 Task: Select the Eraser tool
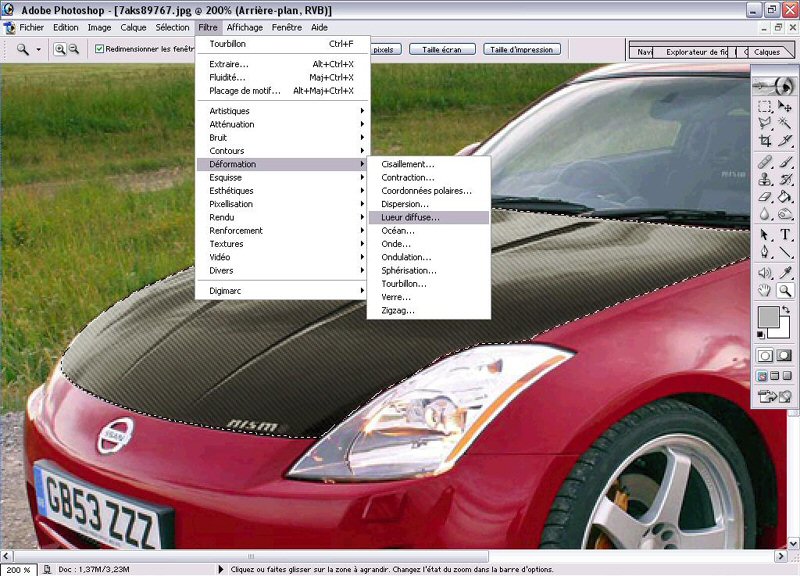(764, 196)
